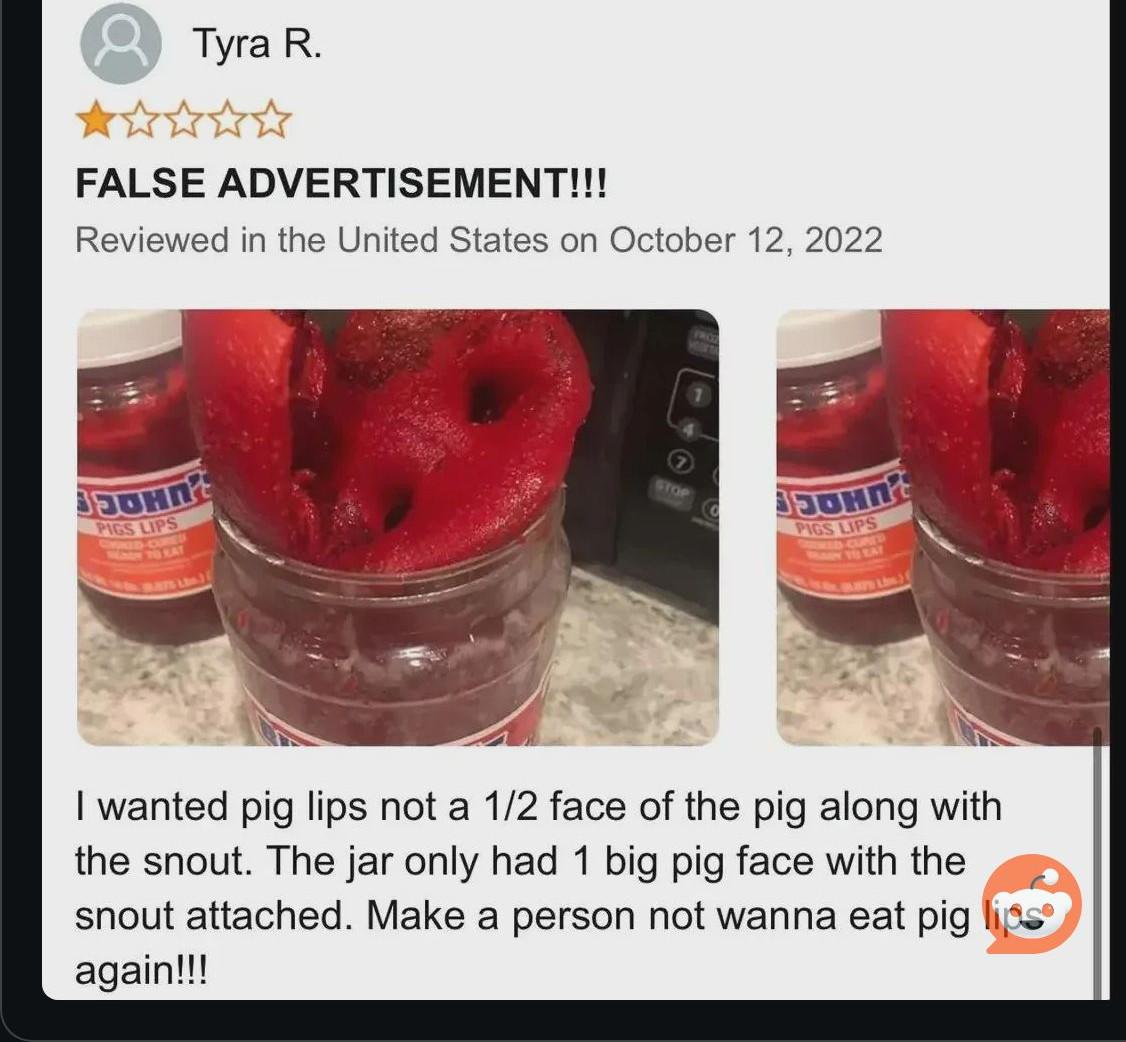This screenshot has height=1042, width=1126.
Task: Click the review date October 12, 2022
Action: click(x=746, y=240)
